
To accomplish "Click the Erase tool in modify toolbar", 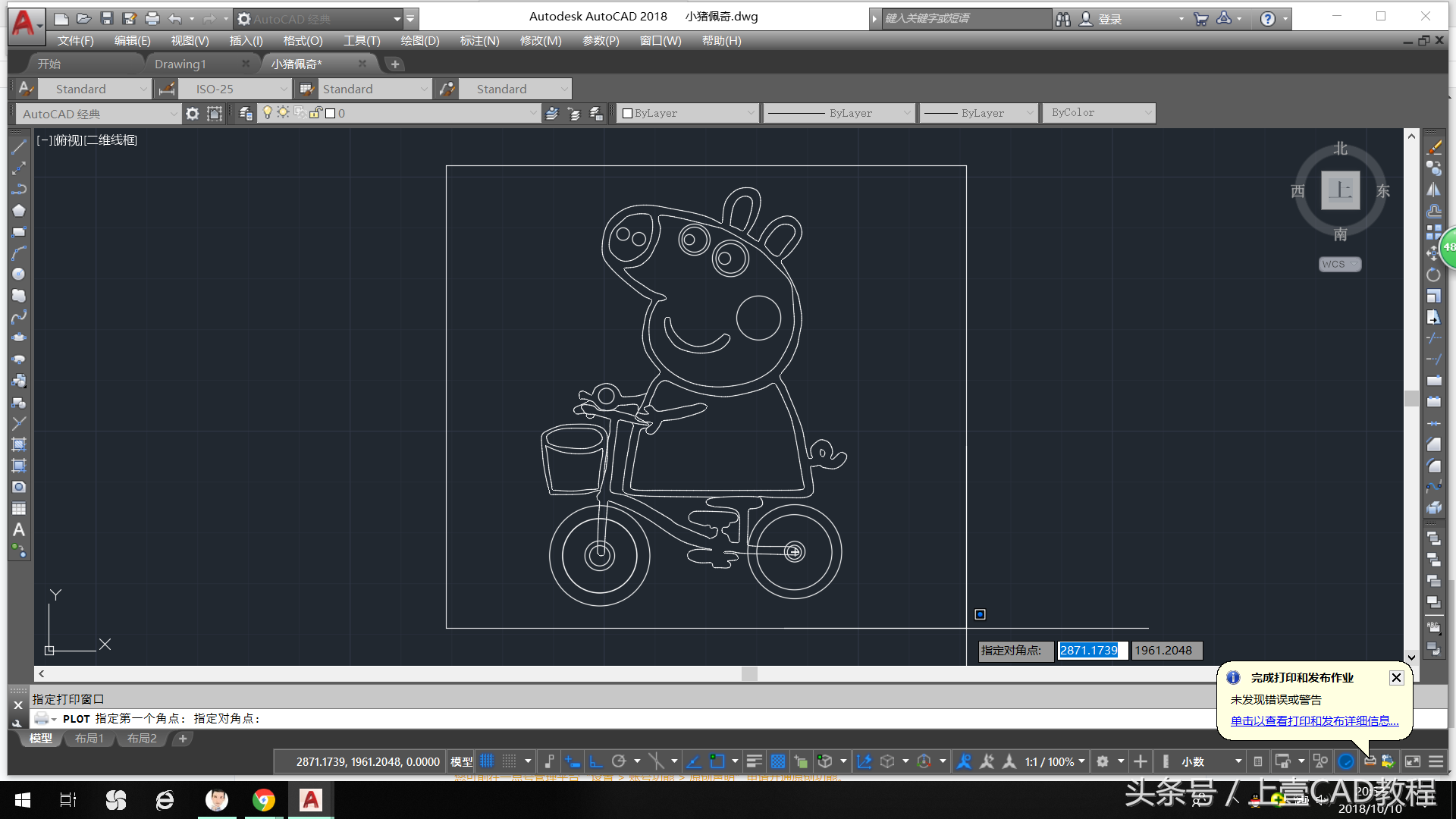I will [x=1434, y=146].
